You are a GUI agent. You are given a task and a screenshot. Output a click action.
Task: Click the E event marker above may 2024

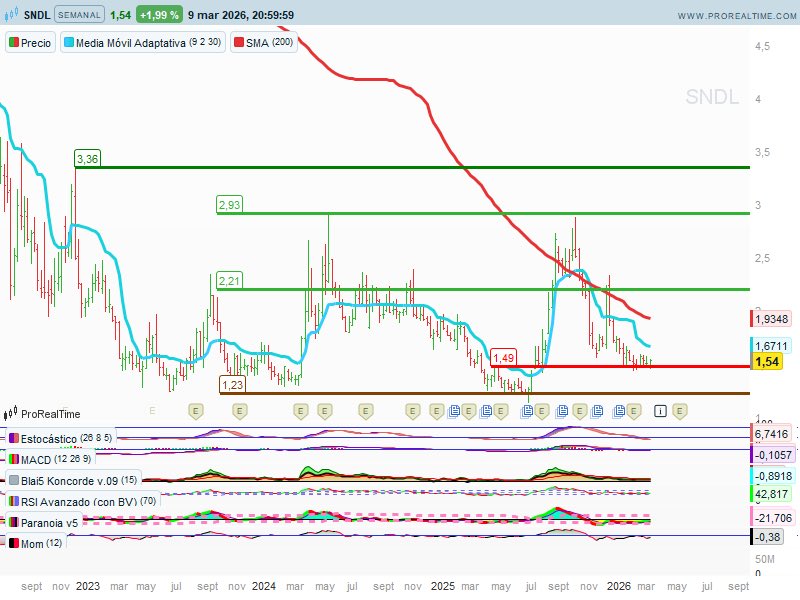click(x=324, y=411)
